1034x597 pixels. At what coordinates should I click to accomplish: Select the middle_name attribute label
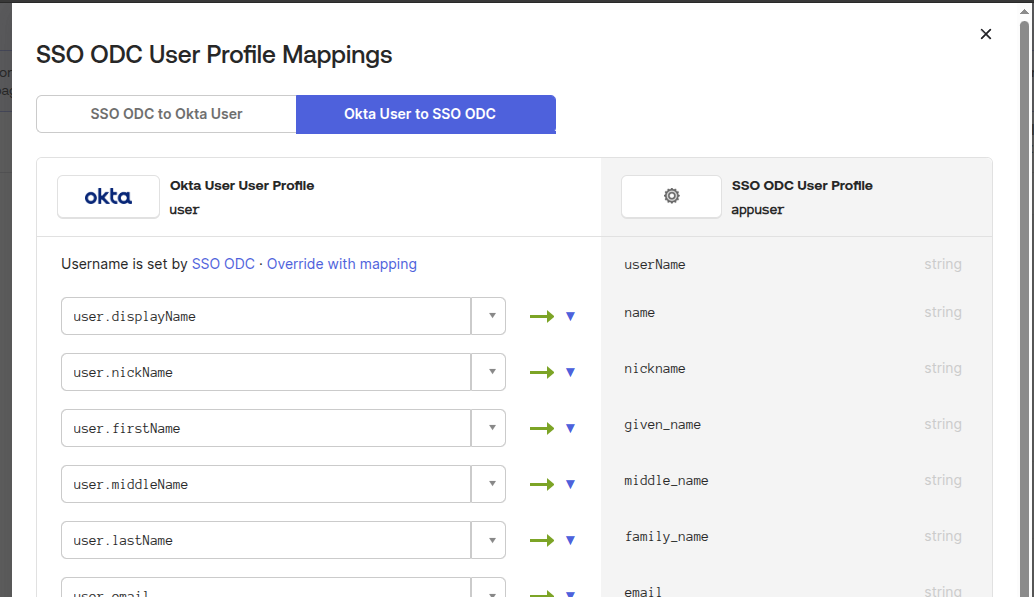click(666, 481)
